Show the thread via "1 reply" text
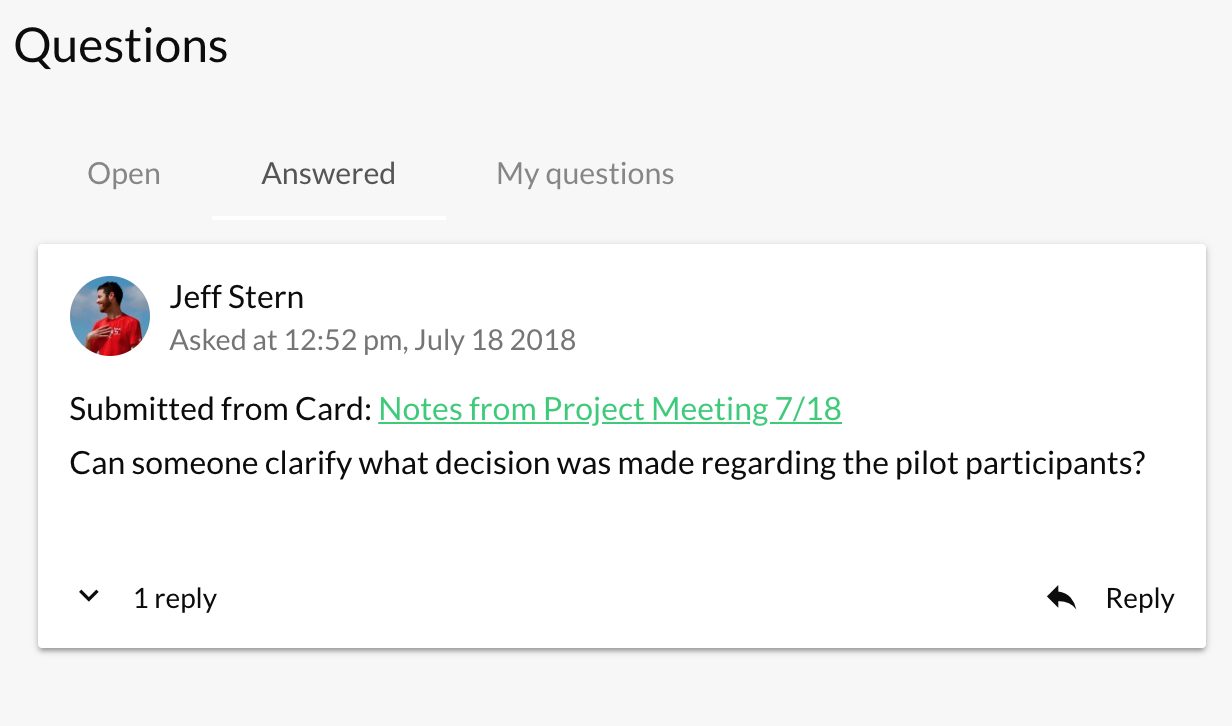Image resolution: width=1232 pixels, height=726 pixels. [175, 598]
